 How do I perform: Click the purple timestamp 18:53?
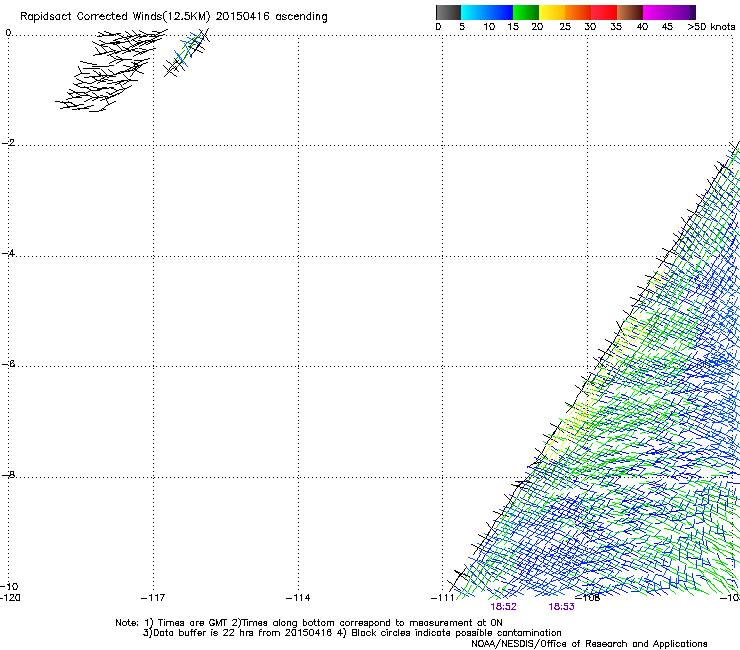[x=561, y=607]
